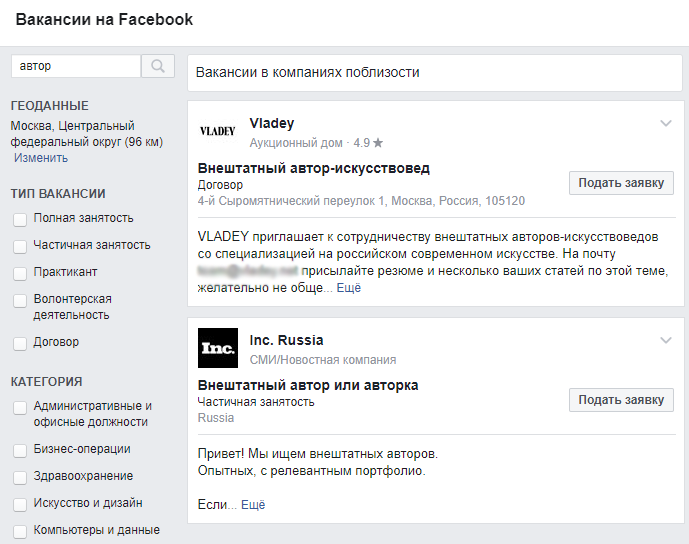This screenshot has height=544, width=689.
Task: Check the Бизнес-операции category checkbox
Action: (20, 450)
